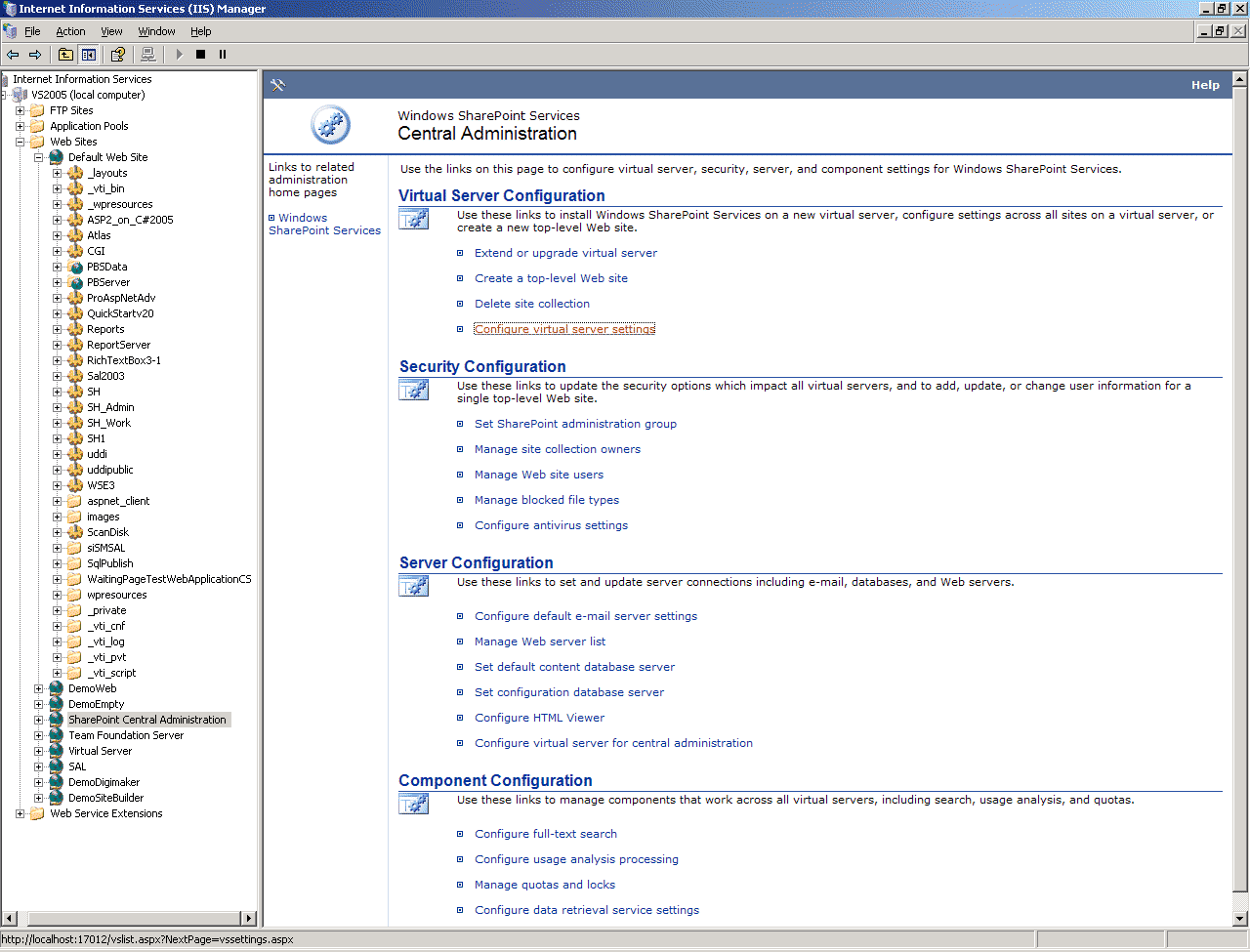This screenshot has width=1250, height=952.
Task: Expand the QuickStartv20 node
Action: point(58,313)
